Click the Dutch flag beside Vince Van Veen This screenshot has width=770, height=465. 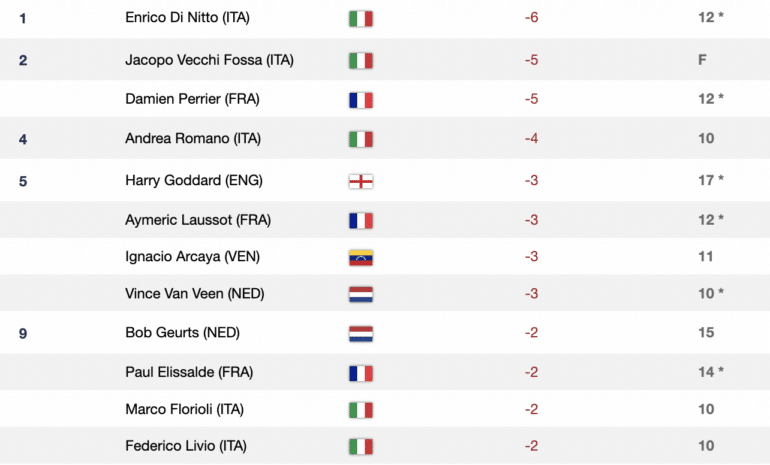360,294
